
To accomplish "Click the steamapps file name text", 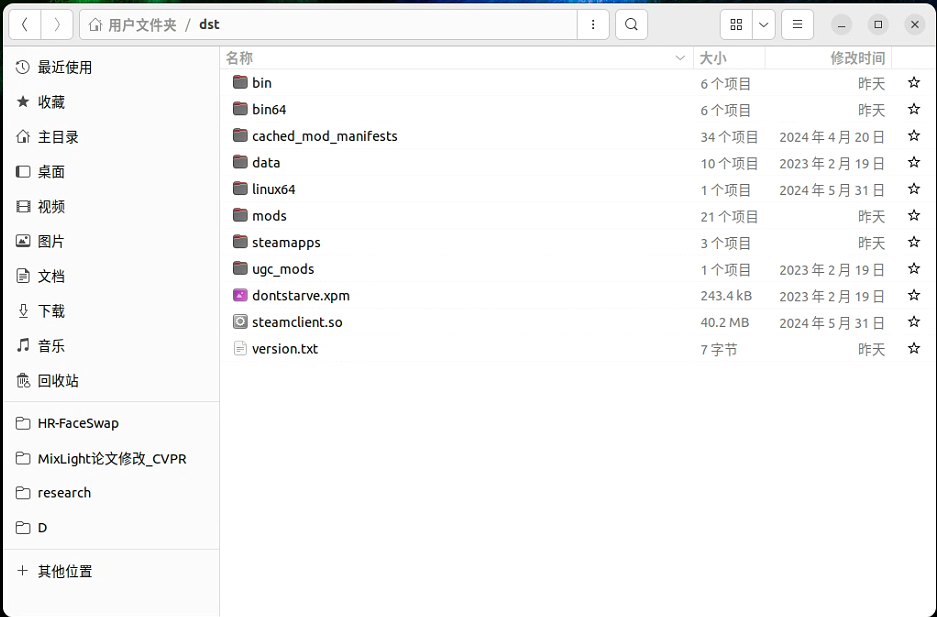I will pyautogui.click(x=286, y=242).
